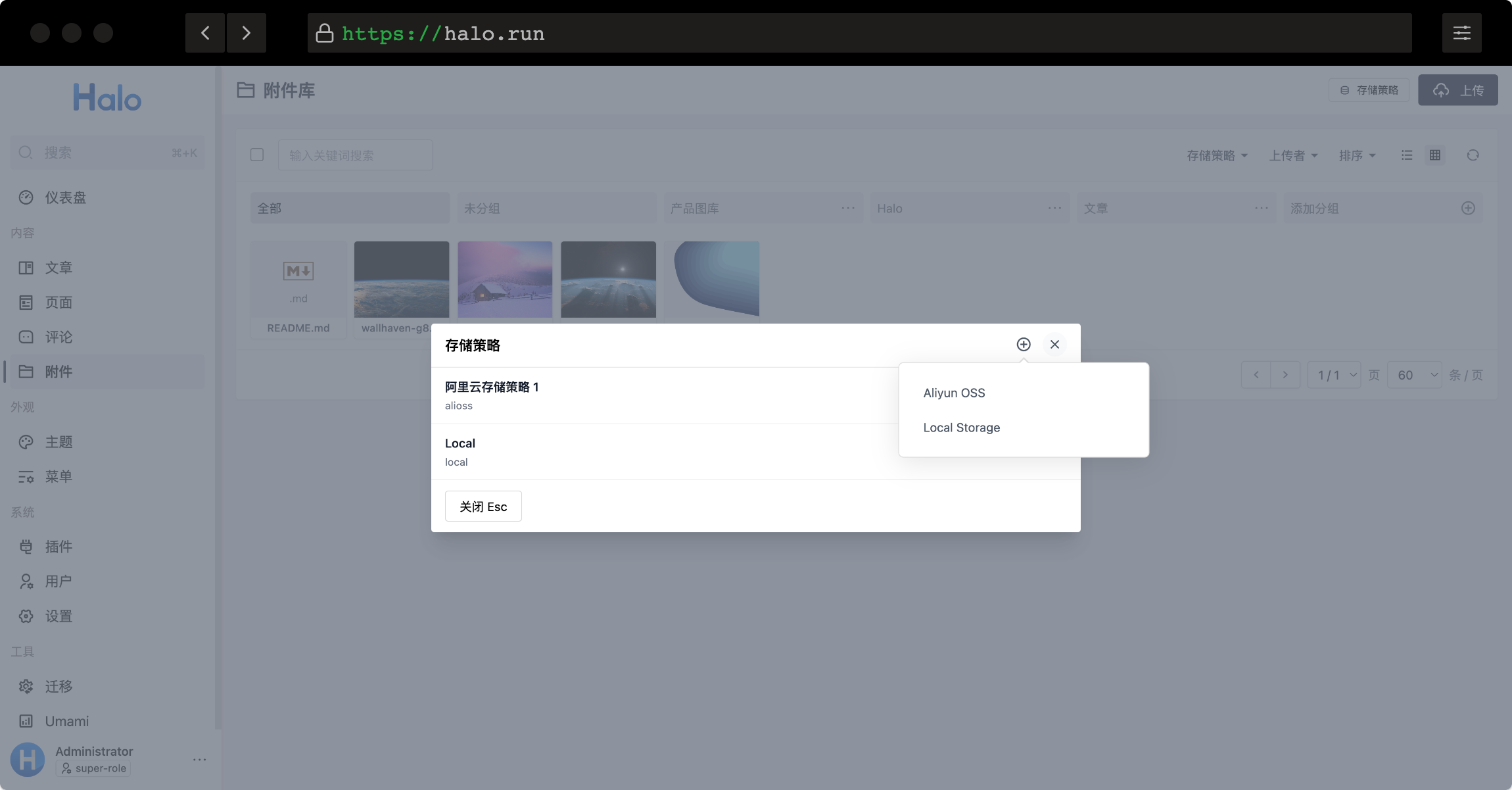Open 产品图库 group options ellipsis
The width and height of the screenshot is (1512, 790).
[848, 209]
